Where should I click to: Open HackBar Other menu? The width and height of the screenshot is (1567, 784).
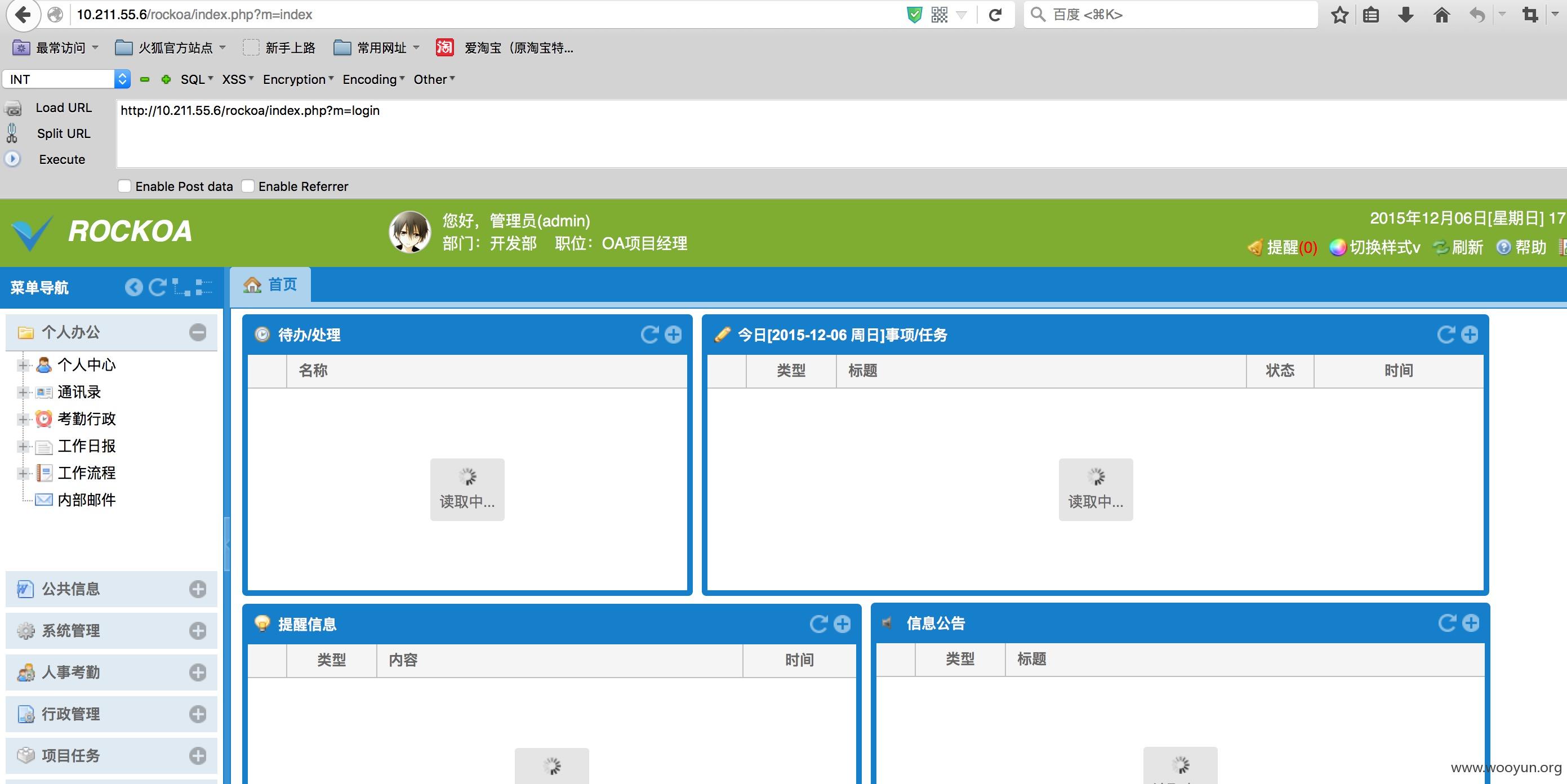[434, 79]
